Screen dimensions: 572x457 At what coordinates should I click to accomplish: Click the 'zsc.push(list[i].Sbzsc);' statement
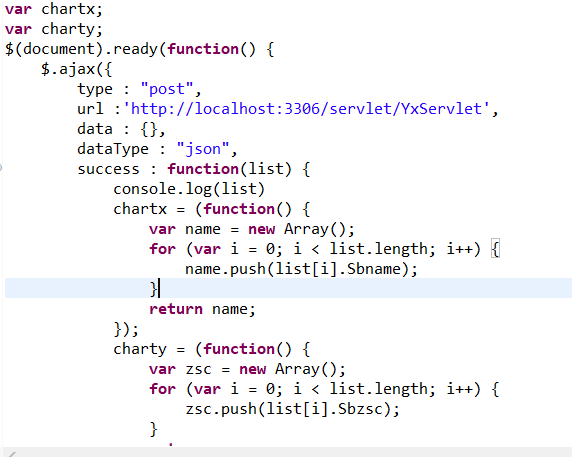coord(293,409)
